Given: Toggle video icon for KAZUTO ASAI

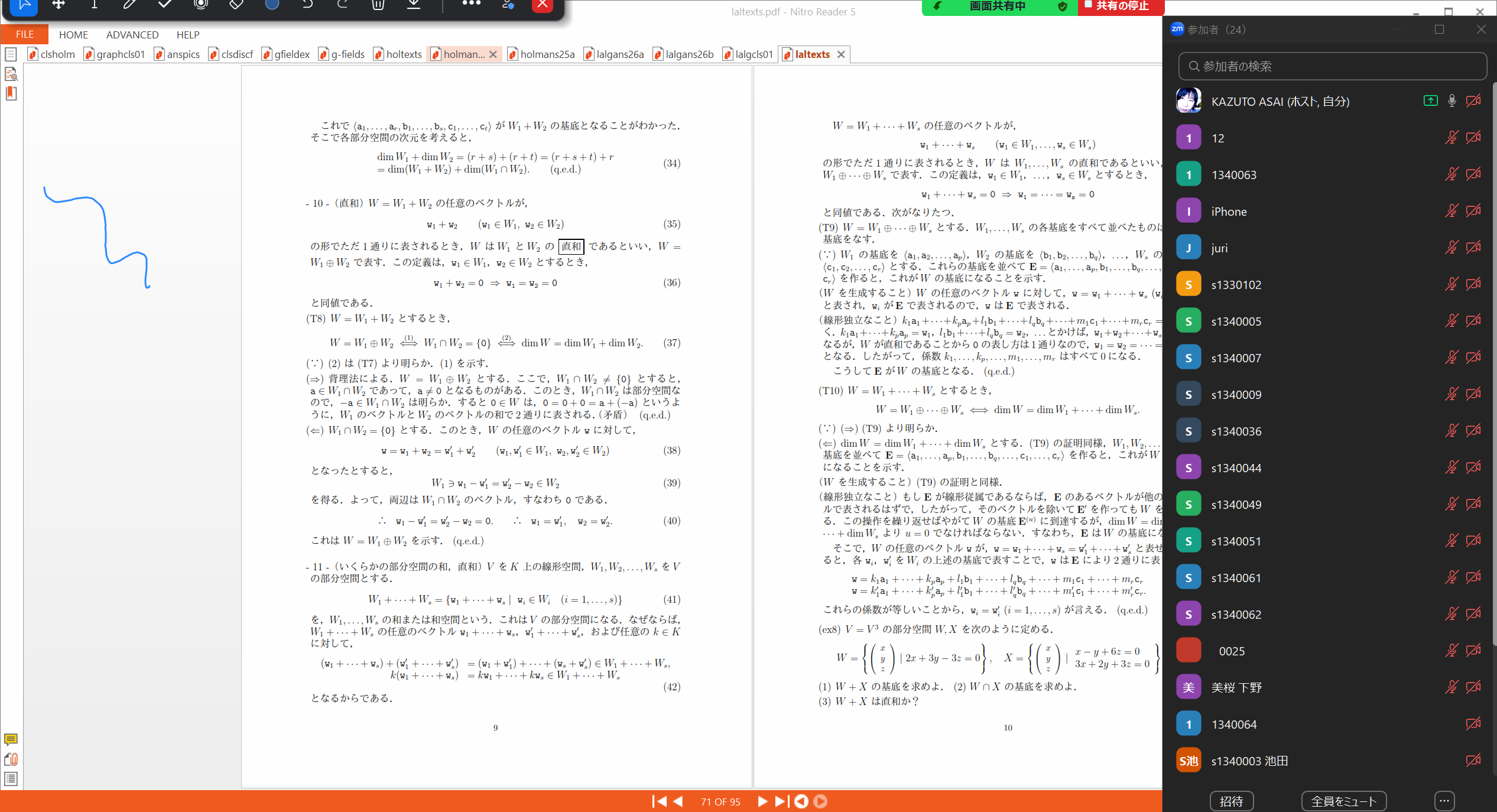Looking at the screenshot, I should click(x=1474, y=101).
